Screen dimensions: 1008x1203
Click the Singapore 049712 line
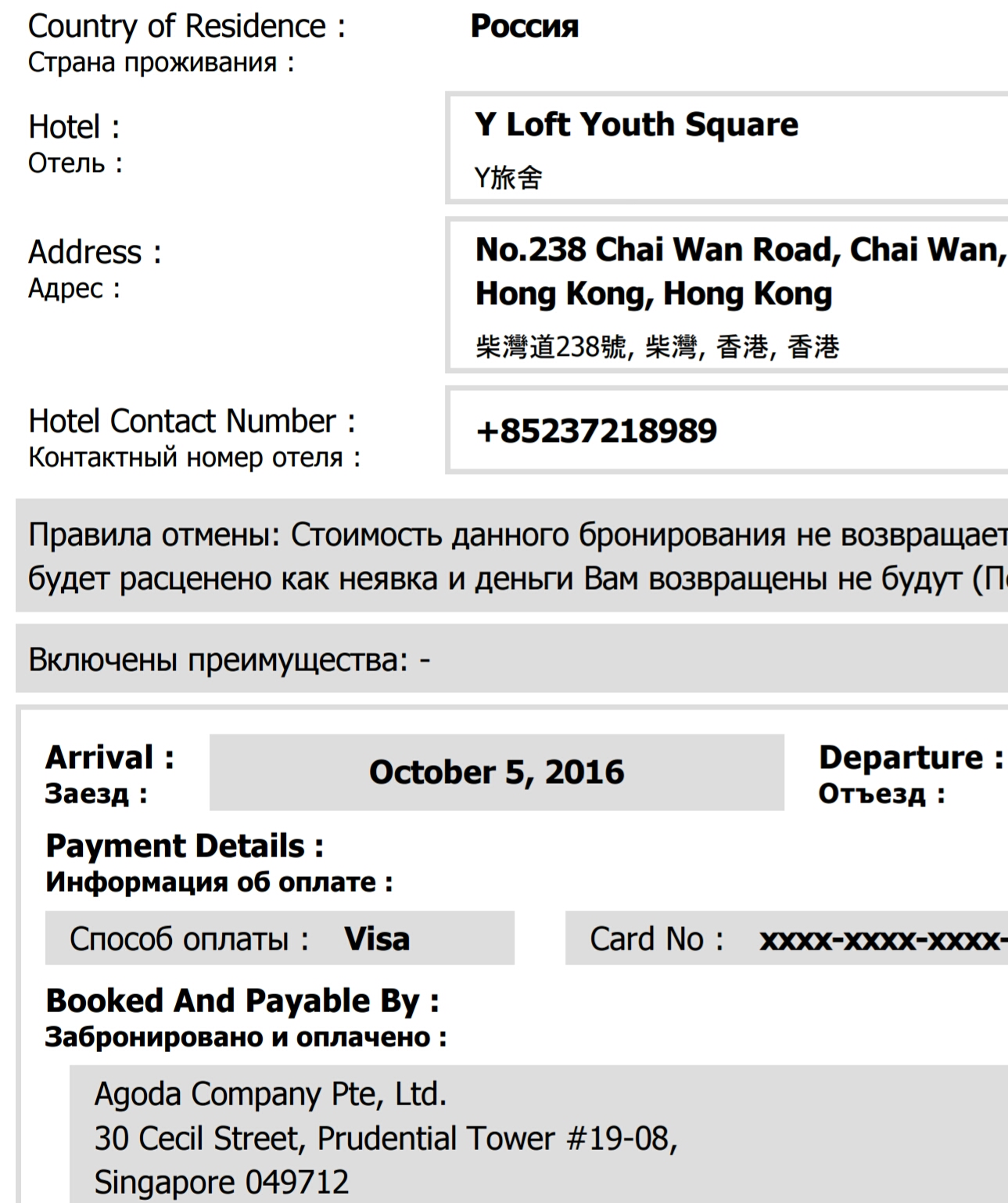(221, 1182)
